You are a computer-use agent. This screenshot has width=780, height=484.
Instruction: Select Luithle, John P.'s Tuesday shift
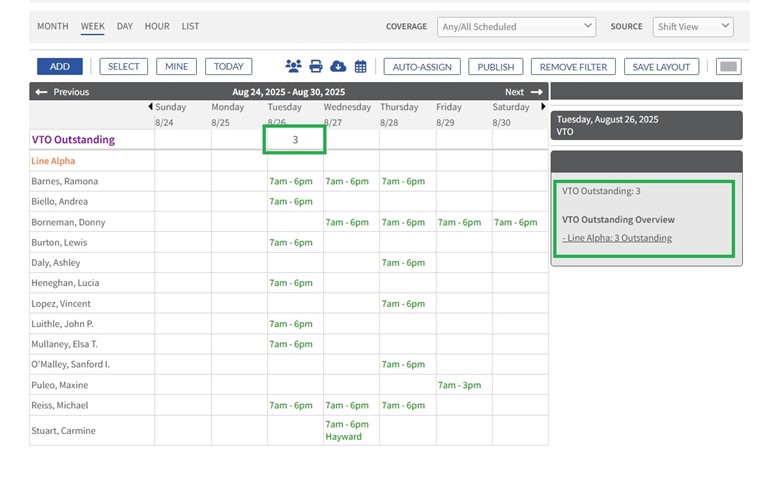(x=291, y=324)
